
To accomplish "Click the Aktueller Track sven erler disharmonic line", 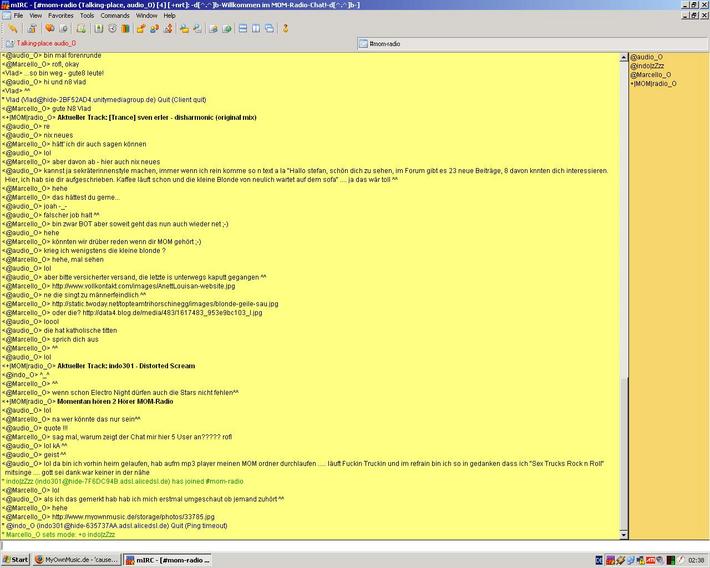I will (x=129, y=118).
